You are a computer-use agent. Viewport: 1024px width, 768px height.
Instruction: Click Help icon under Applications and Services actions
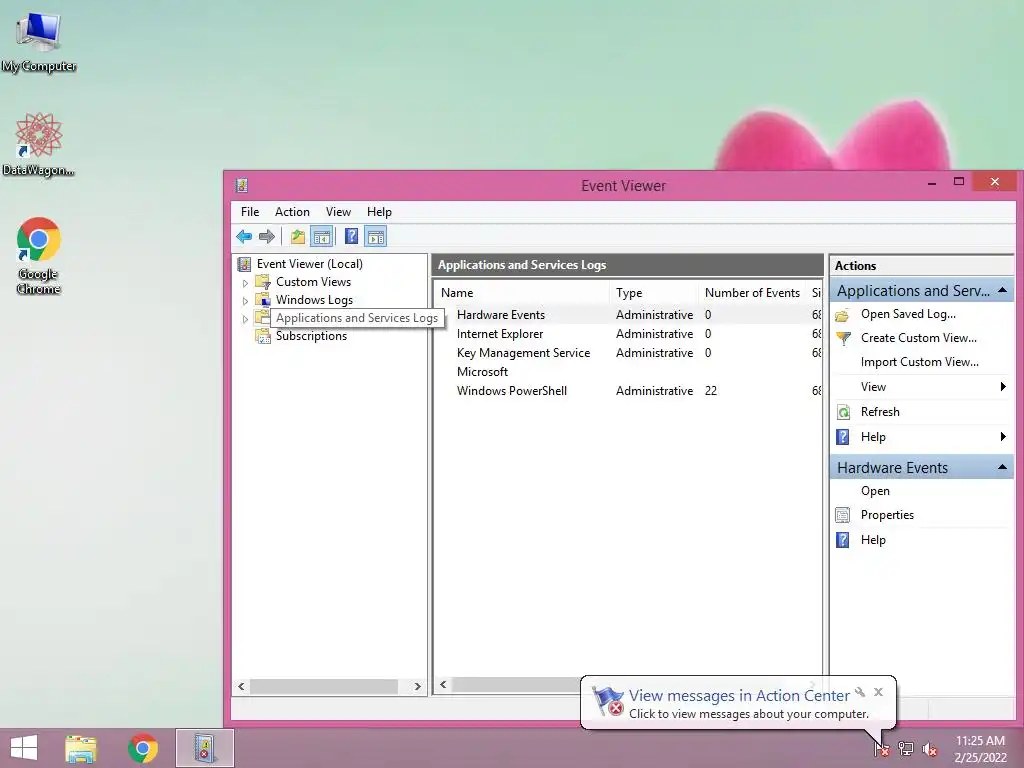[843, 437]
